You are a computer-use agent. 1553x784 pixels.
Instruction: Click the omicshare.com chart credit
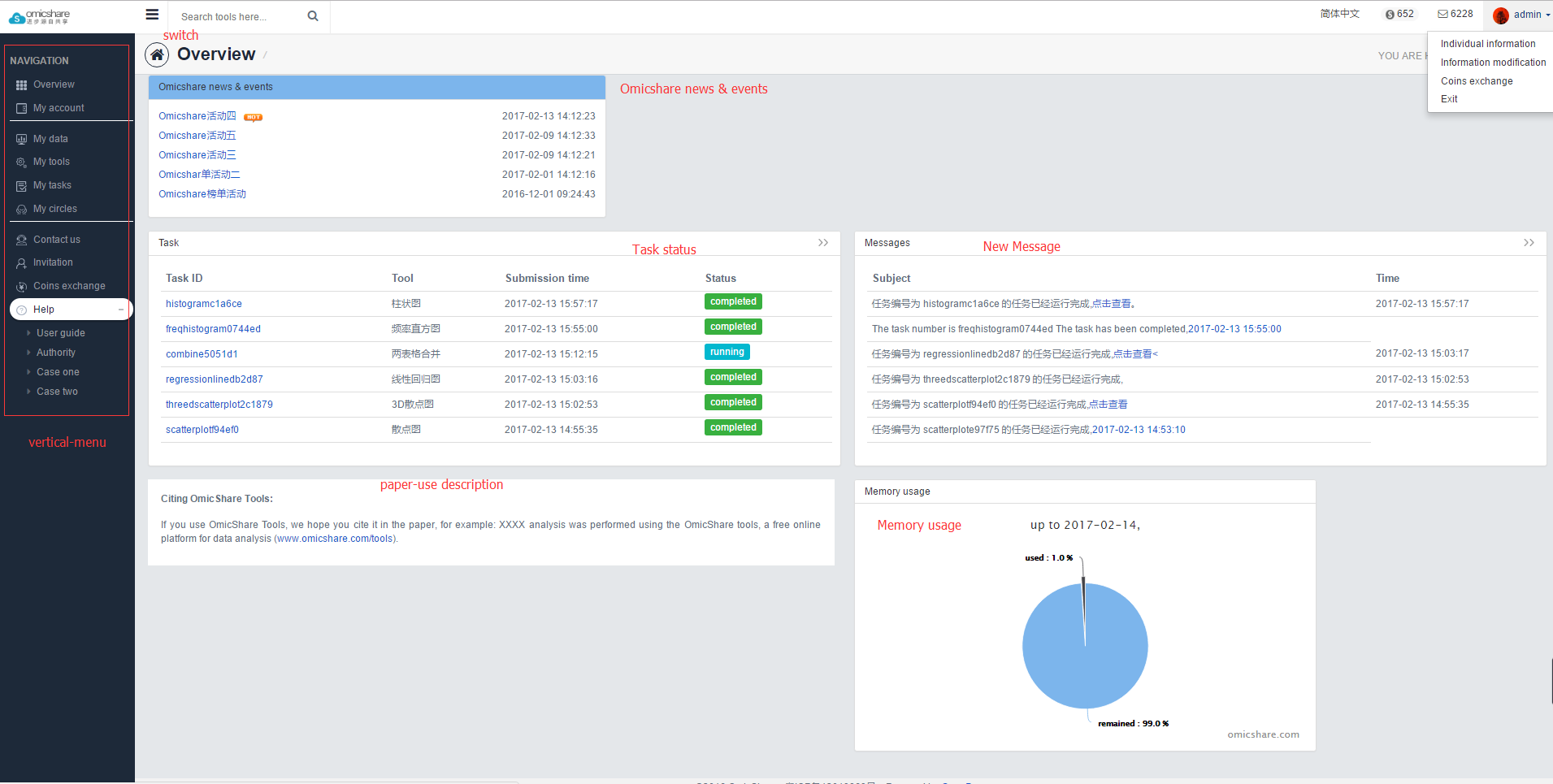pyautogui.click(x=1263, y=734)
